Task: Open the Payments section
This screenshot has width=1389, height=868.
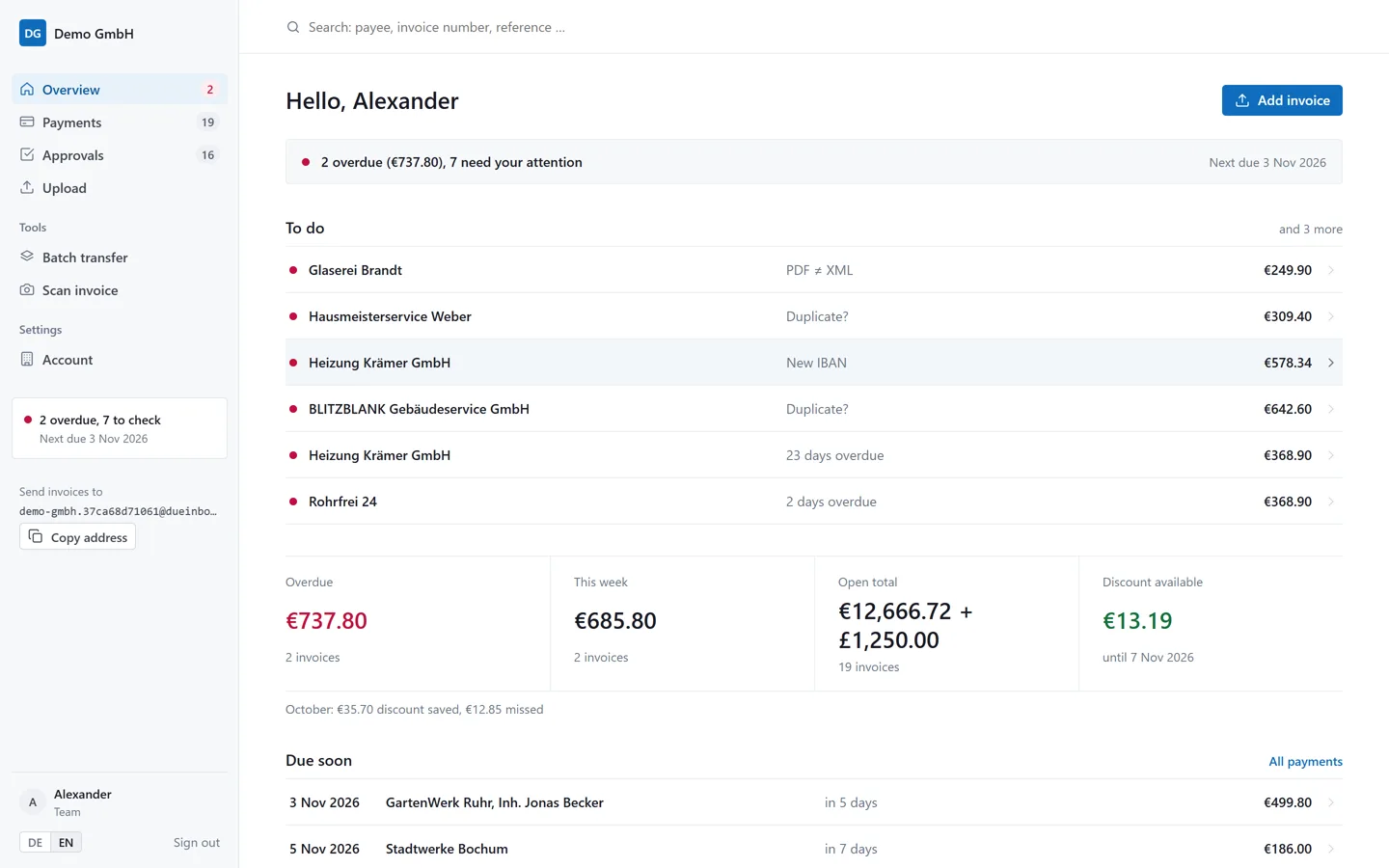Action: [120, 122]
